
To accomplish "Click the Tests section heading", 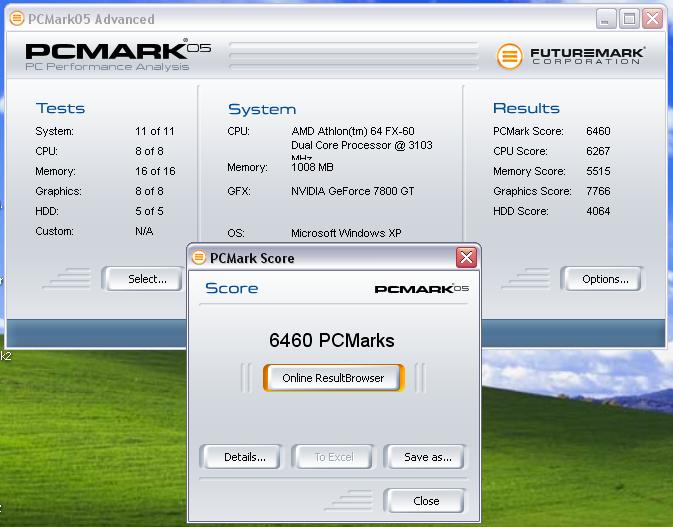I will tap(60, 108).
